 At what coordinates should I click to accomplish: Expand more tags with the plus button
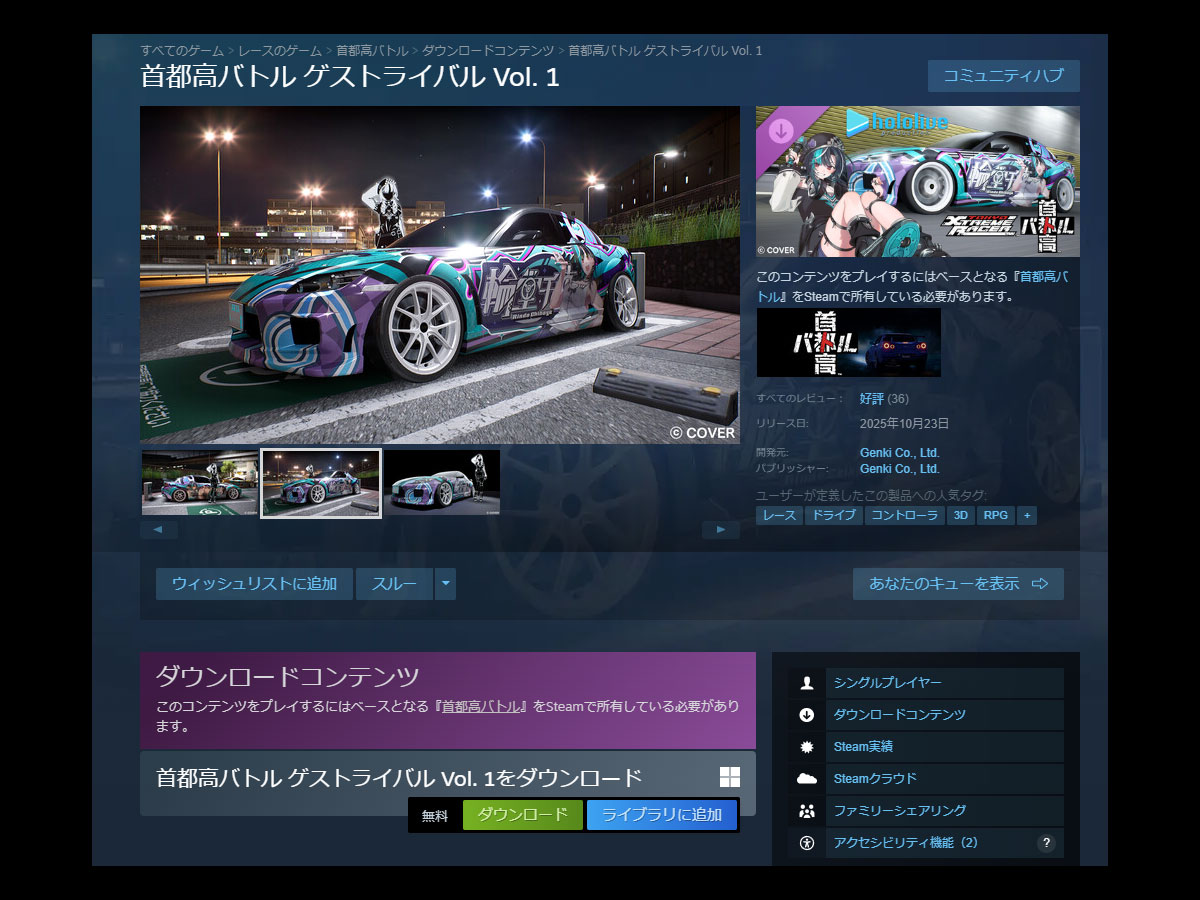[x=1026, y=515]
